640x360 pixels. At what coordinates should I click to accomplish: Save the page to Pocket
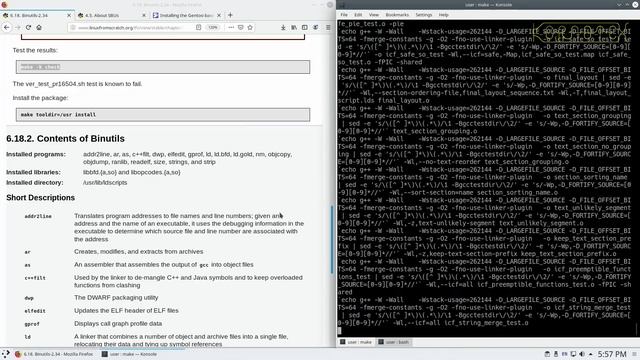(240, 27)
